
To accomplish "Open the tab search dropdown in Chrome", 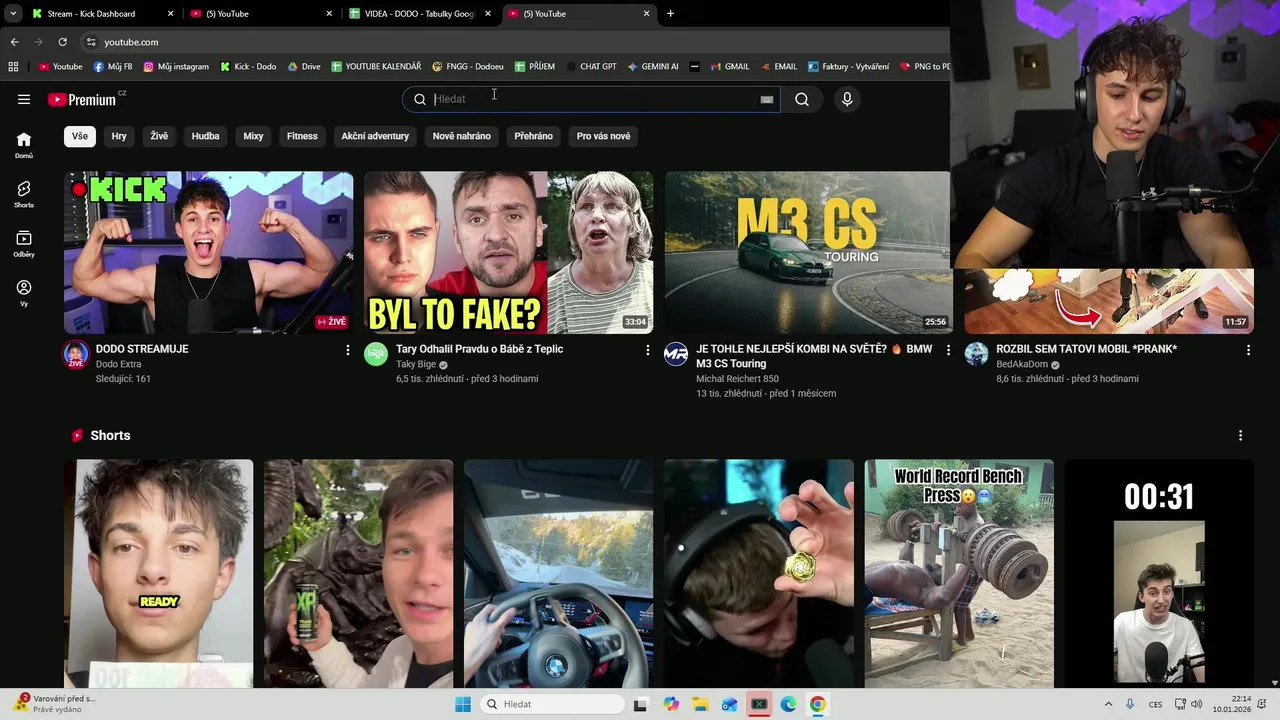I will pos(13,14).
